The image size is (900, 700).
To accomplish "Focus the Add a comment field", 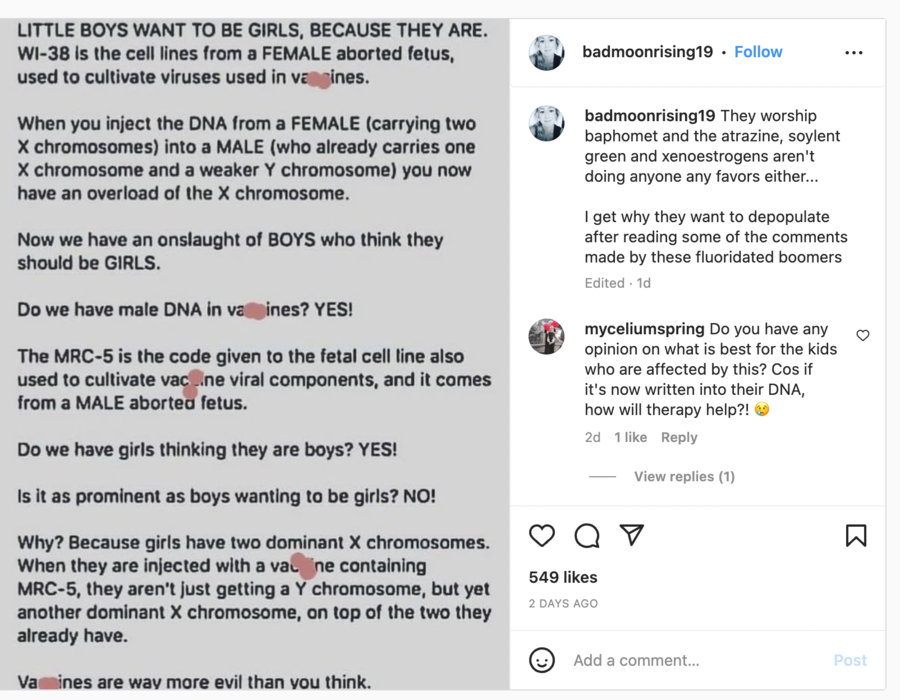I will [x=697, y=660].
